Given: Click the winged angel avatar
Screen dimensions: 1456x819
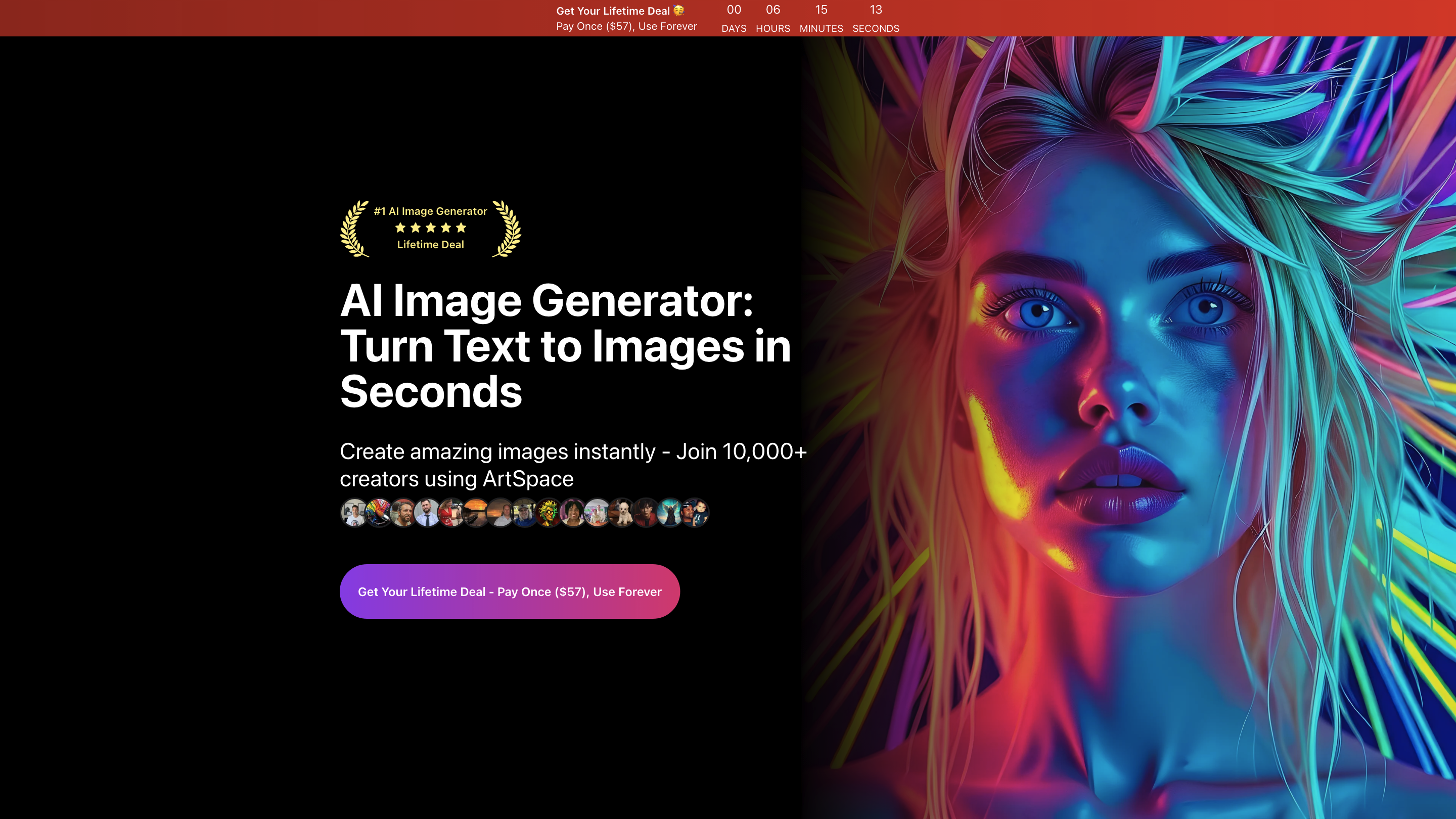Looking at the screenshot, I should click(670, 512).
